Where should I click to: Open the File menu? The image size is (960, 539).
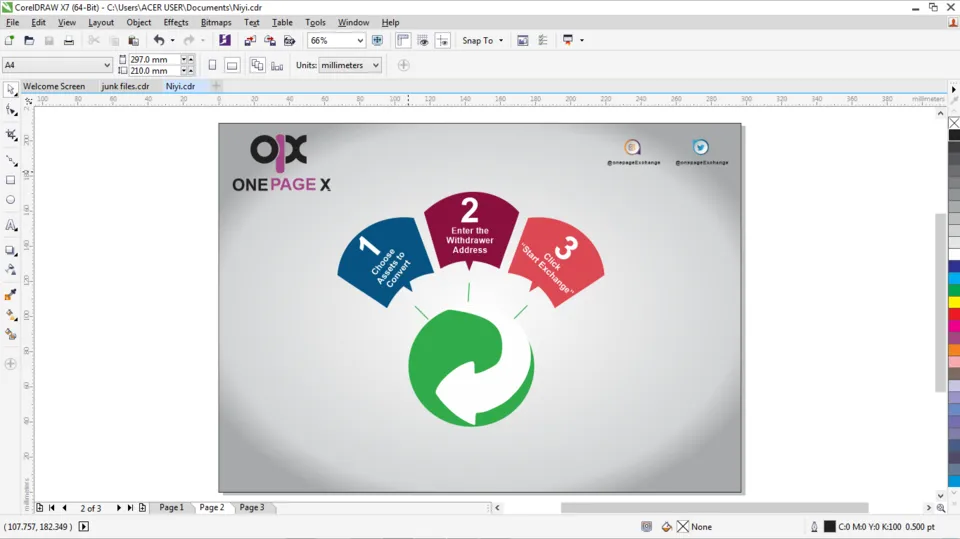[x=12, y=22]
